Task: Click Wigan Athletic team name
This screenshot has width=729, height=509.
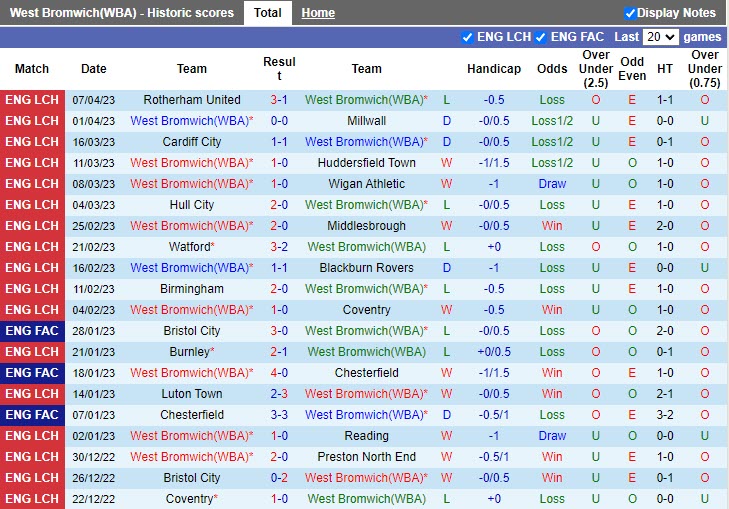Action: point(366,184)
